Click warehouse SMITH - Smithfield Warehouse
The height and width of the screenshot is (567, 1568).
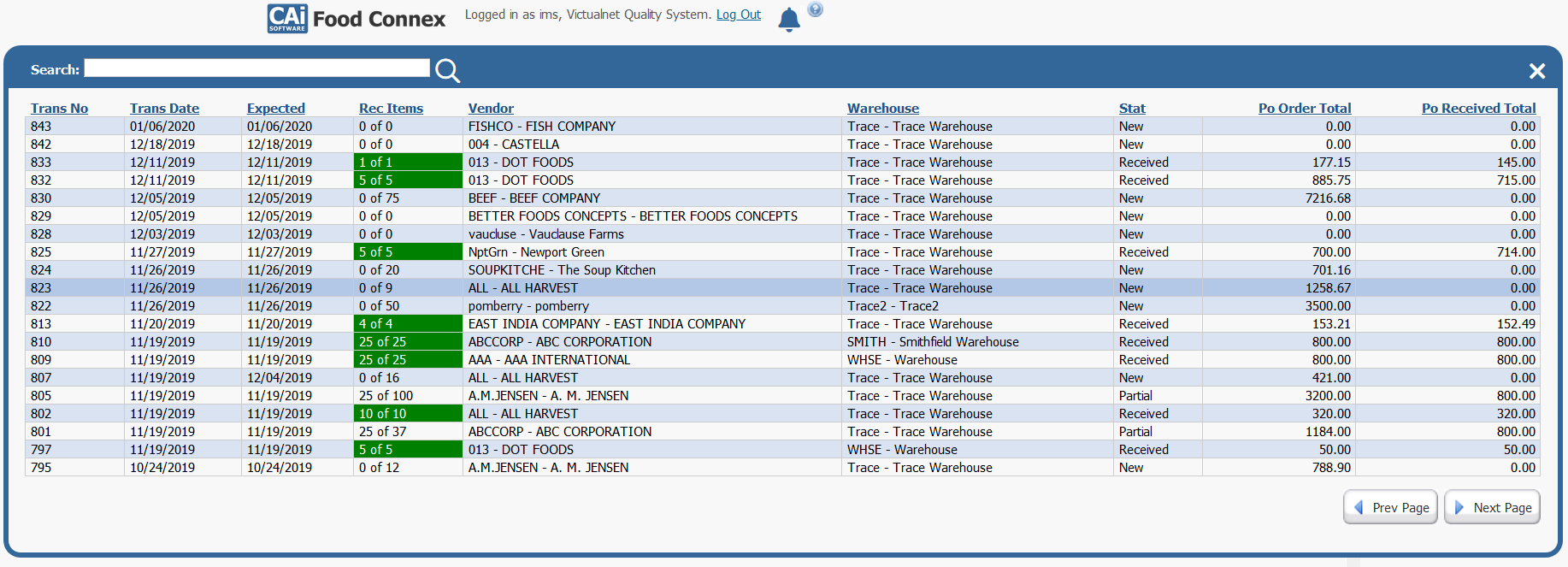click(x=933, y=342)
